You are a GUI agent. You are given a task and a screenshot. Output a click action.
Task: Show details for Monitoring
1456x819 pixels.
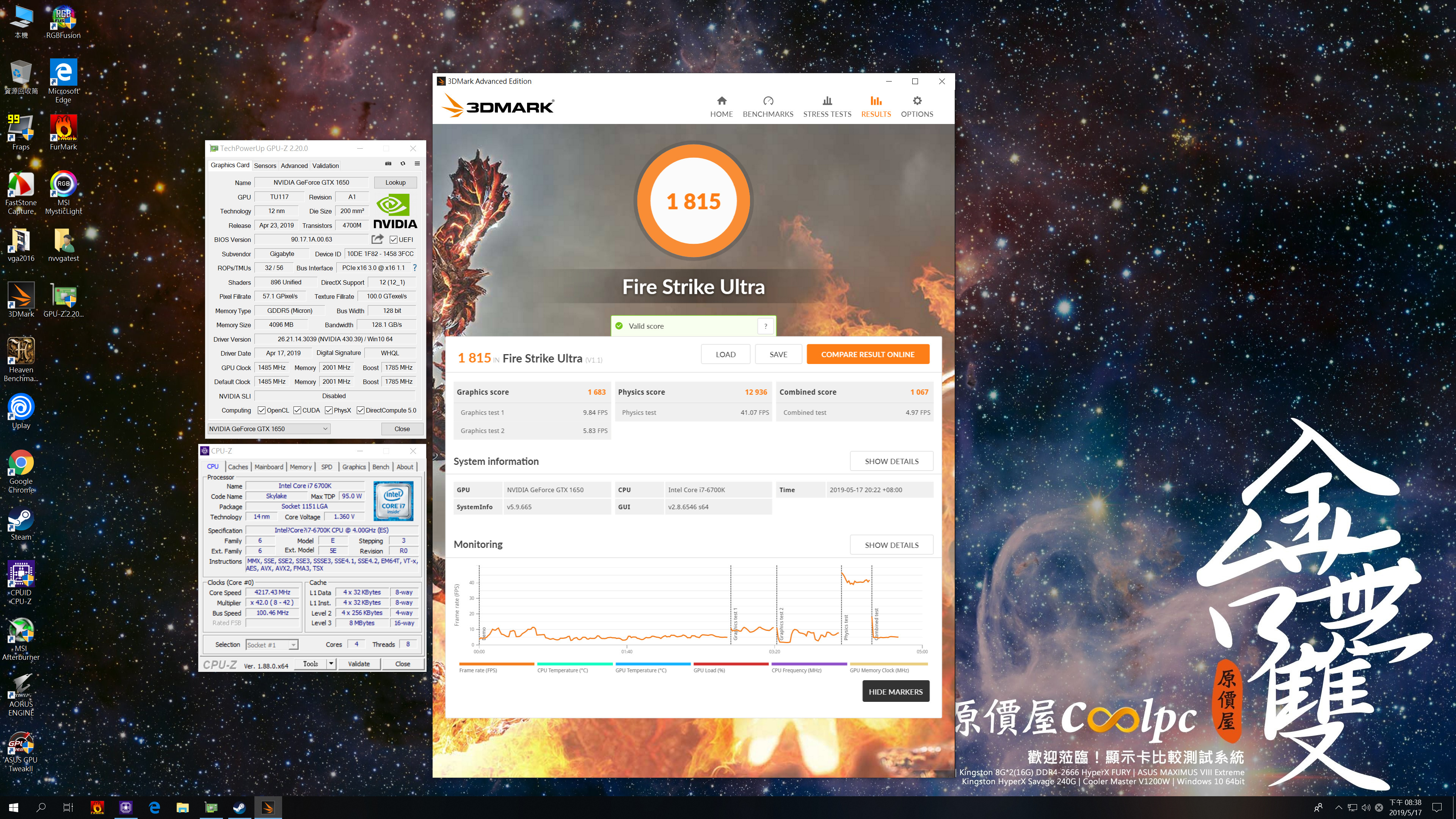tap(891, 545)
